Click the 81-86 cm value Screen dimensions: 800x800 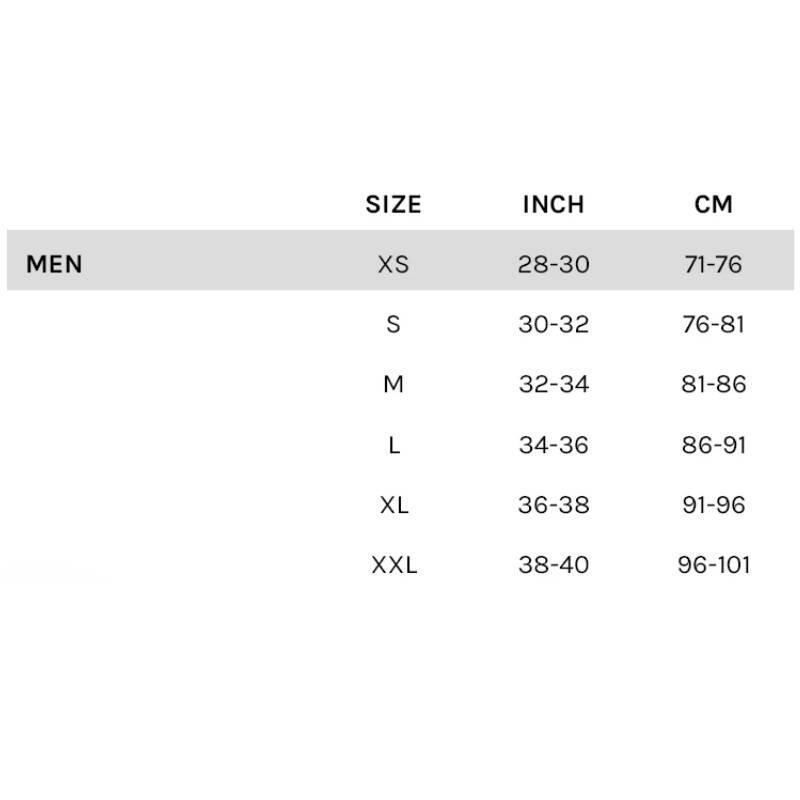point(713,384)
